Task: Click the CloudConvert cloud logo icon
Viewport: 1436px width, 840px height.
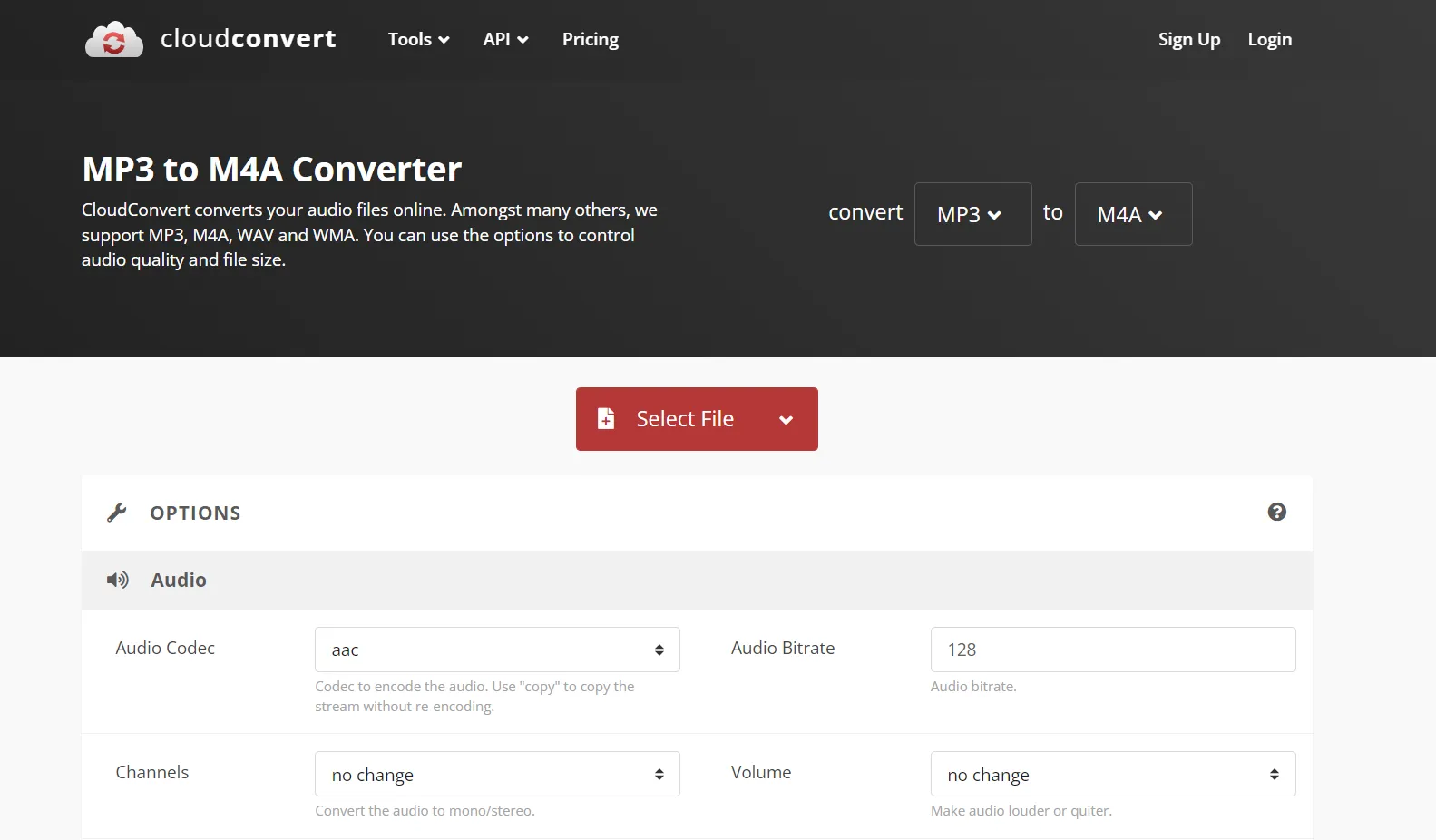Action: click(114, 40)
